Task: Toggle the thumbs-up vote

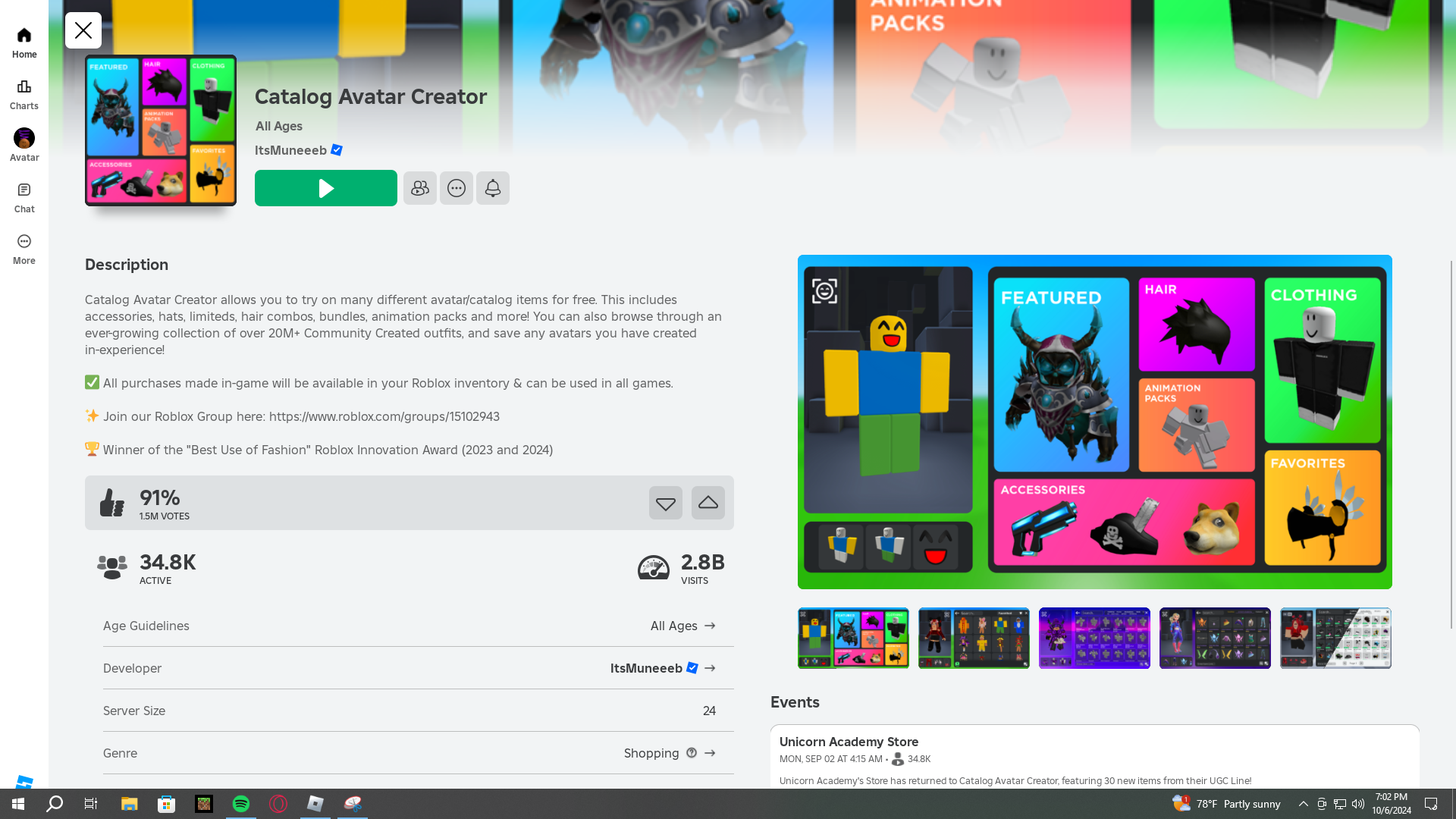Action: click(708, 503)
